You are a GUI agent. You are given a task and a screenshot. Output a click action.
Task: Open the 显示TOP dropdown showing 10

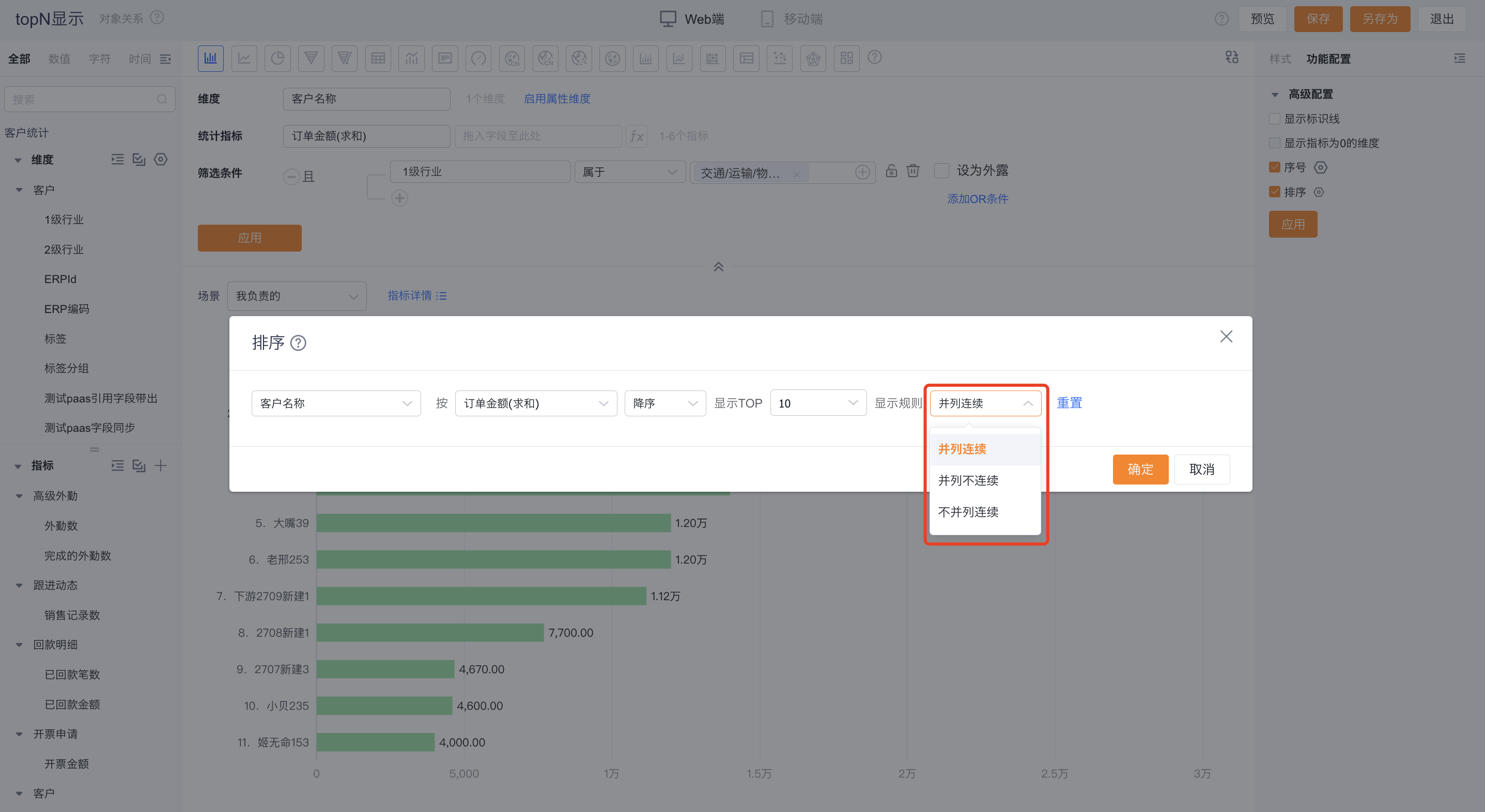click(818, 403)
